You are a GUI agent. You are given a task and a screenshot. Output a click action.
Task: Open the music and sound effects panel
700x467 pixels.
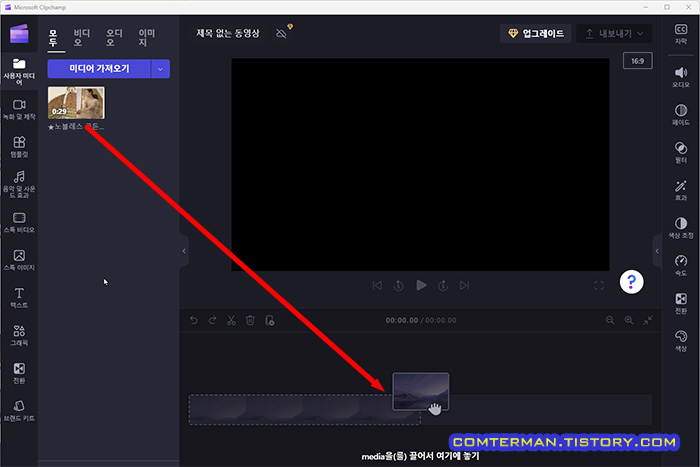click(x=19, y=184)
